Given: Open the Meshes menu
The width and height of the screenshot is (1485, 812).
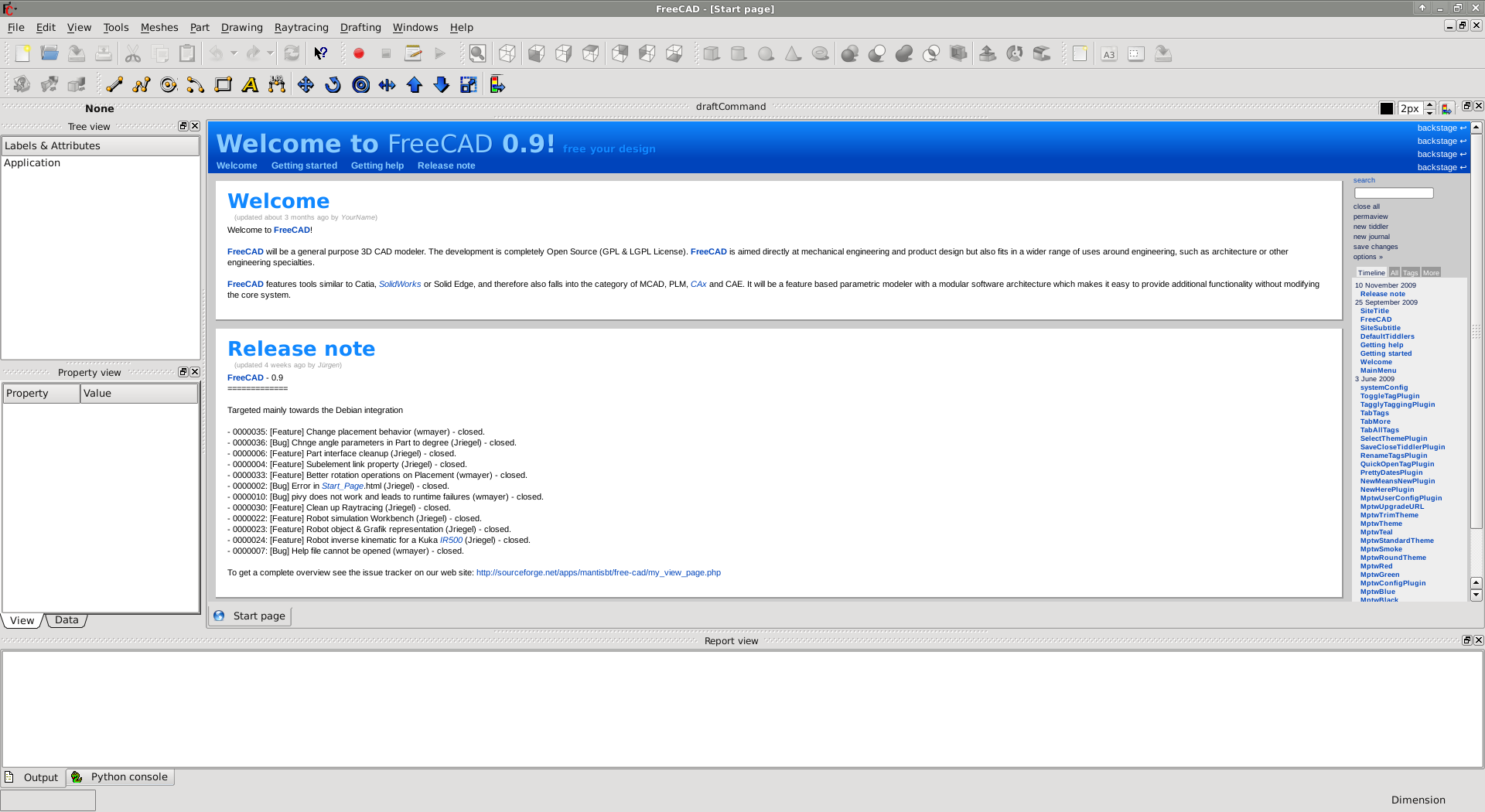Looking at the screenshot, I should pos(159,27).
